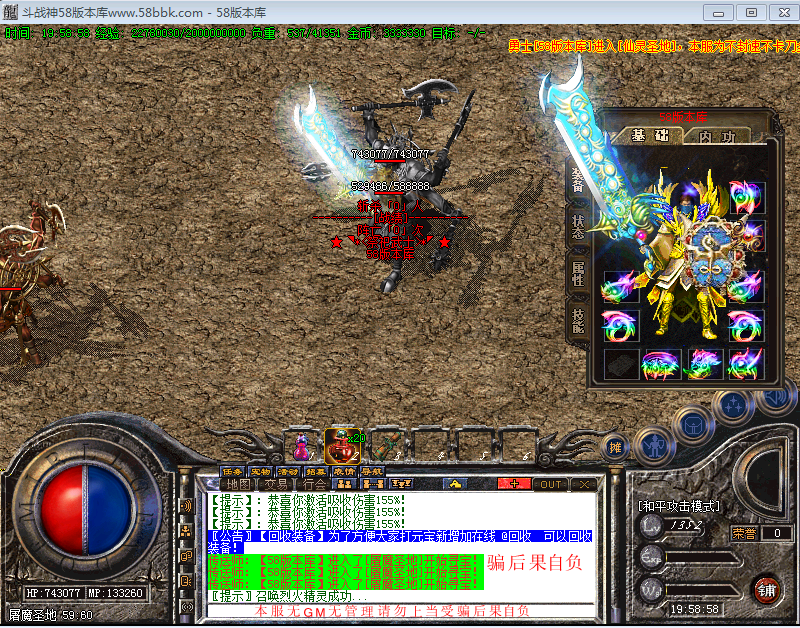Open the 交易 trade button
The height and width of the screenshot is (628, 800).
(276, 485)
